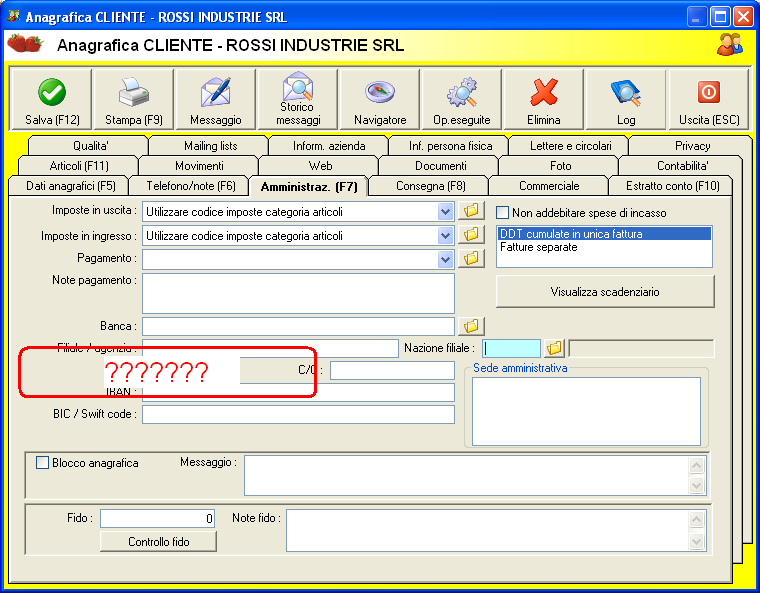Open the Privacy tab
The width and height of the screenshot is (760, 593).
click(692, 146)
